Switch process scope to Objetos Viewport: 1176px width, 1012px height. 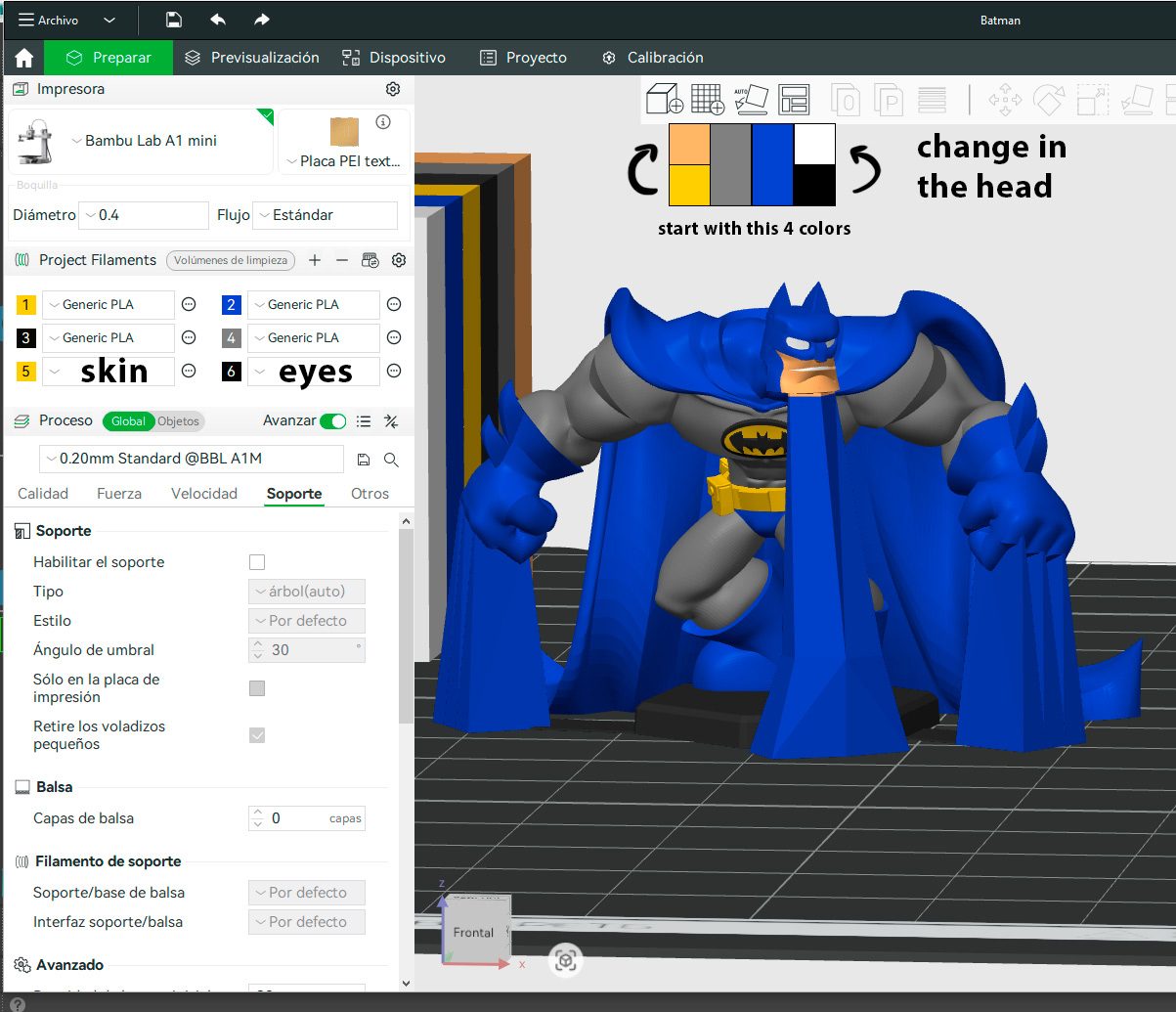tap(178, 421)
